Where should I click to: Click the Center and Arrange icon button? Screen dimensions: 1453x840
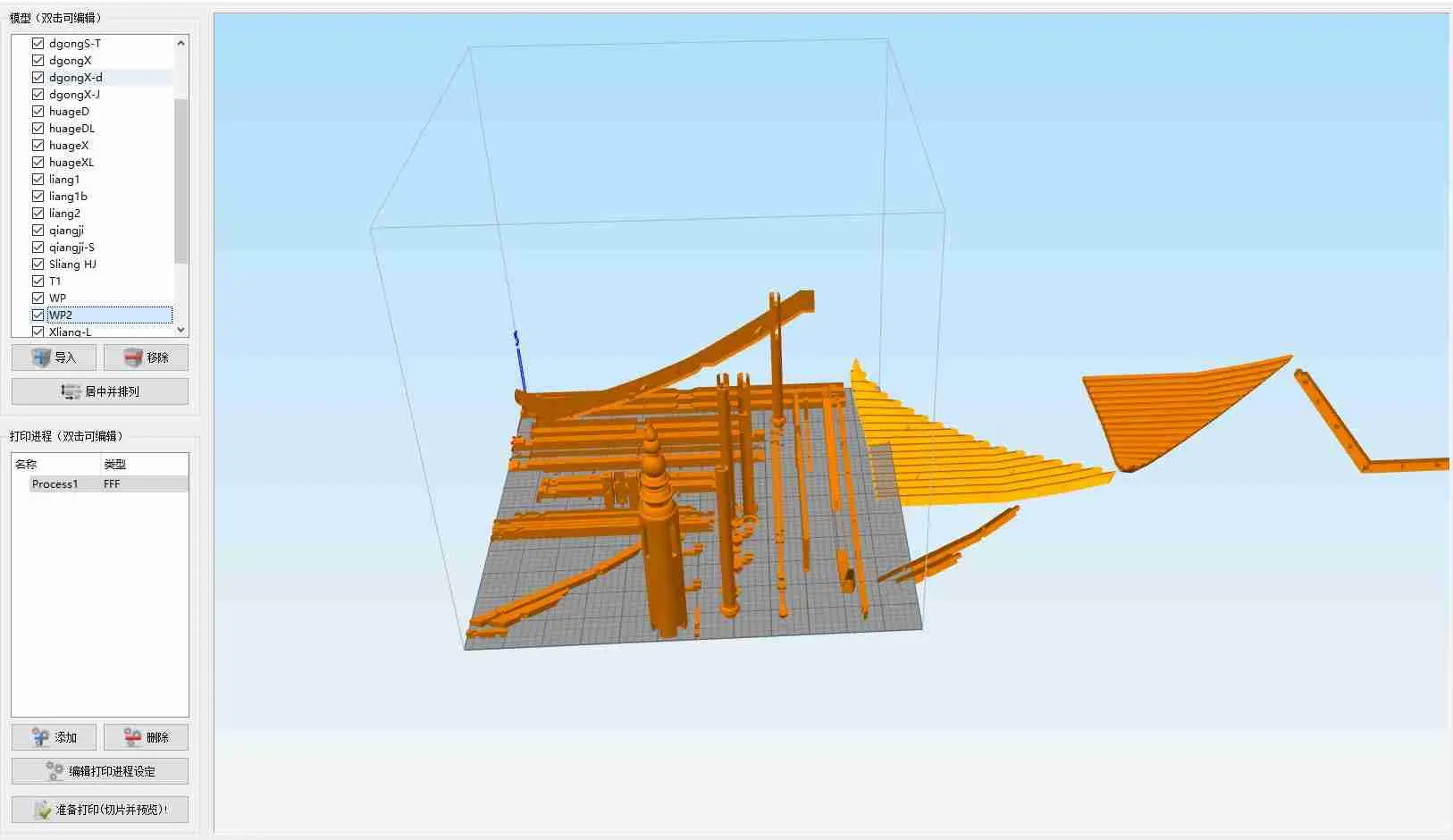click(100, 391)
